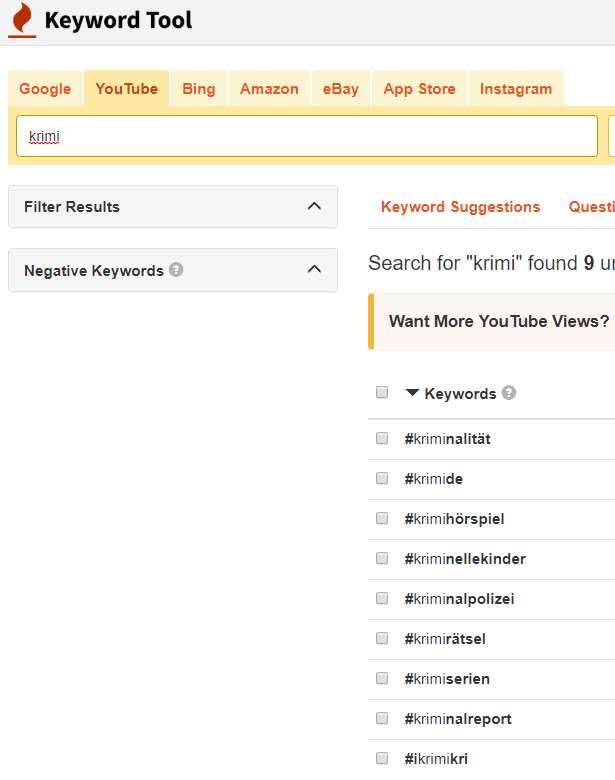Click the #krimide keyword text
Screen dimensions: 615x780
pyautogui.click(x=433, y=479)
